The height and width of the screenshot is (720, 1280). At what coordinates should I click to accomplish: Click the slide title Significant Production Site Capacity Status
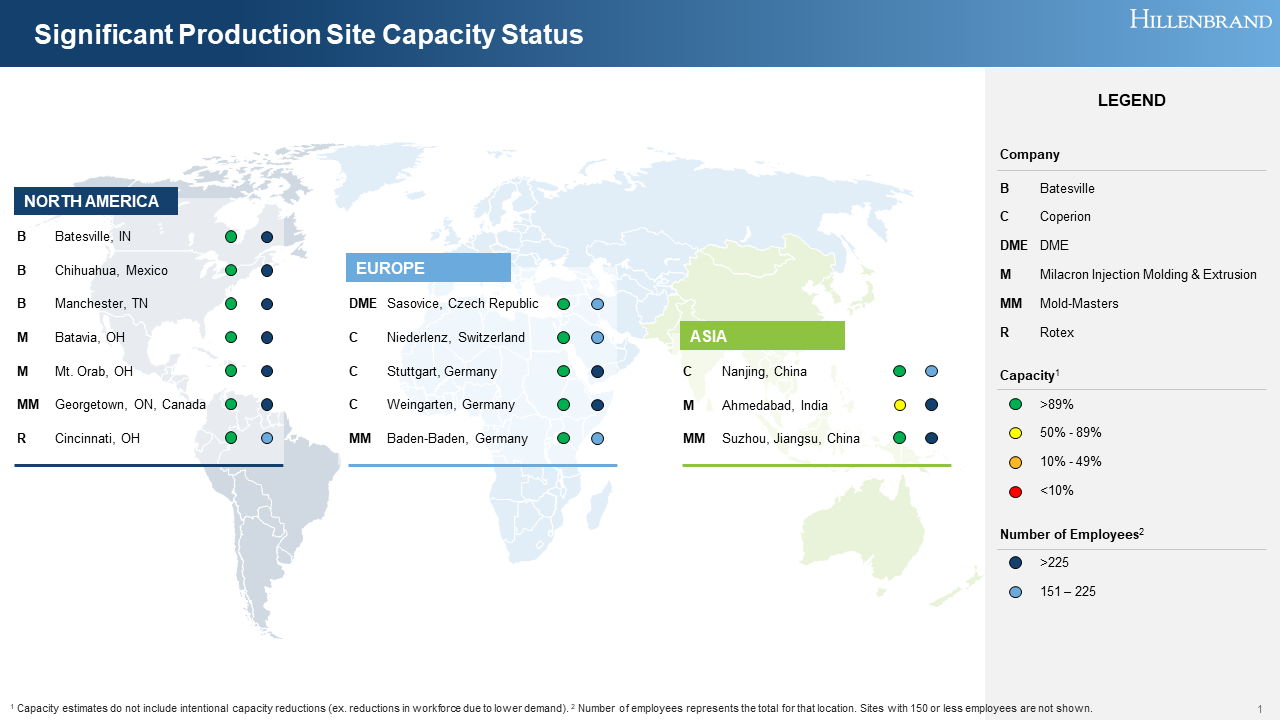click(x=308, y=35)
